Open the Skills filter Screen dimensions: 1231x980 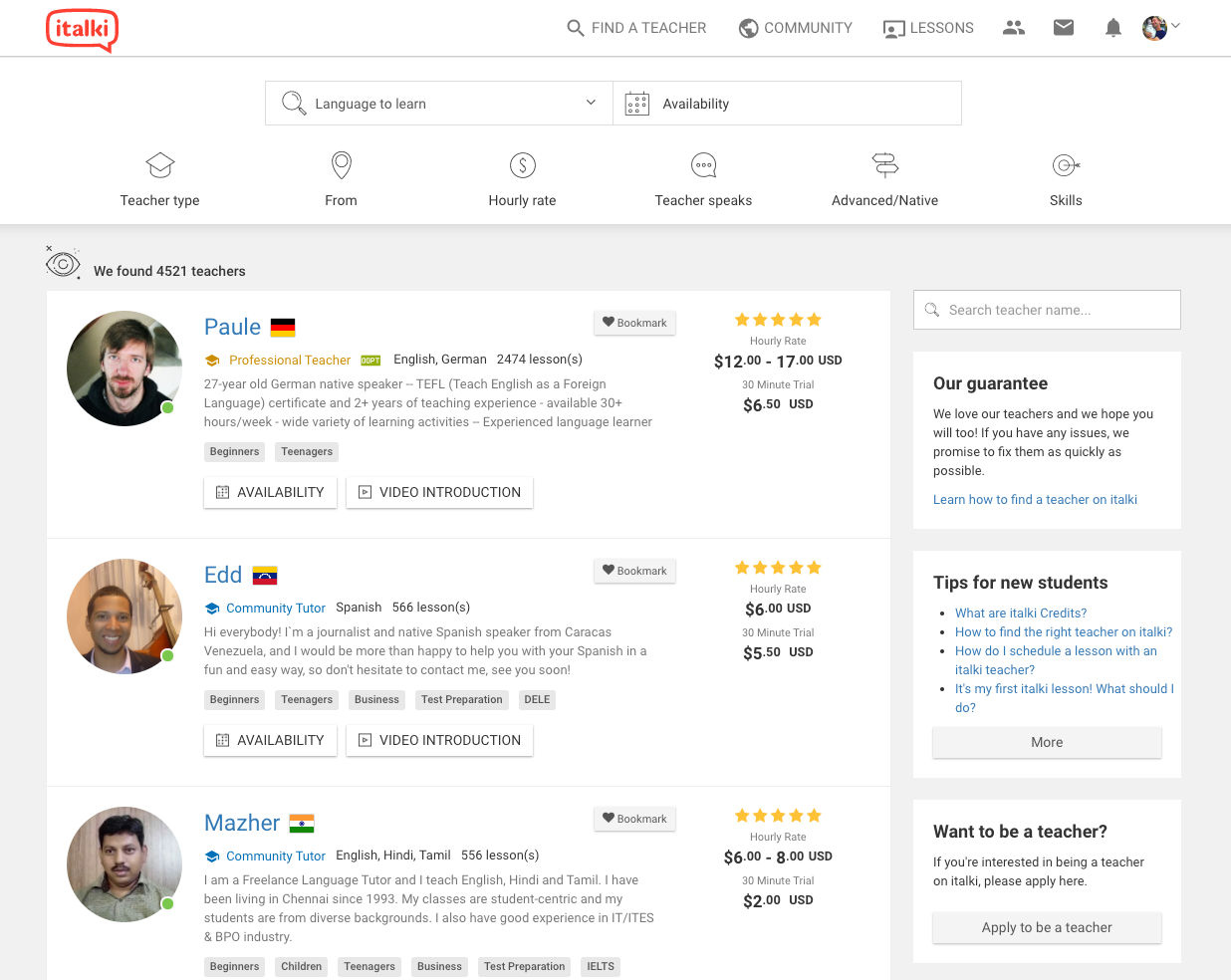tap(1066, 179)
